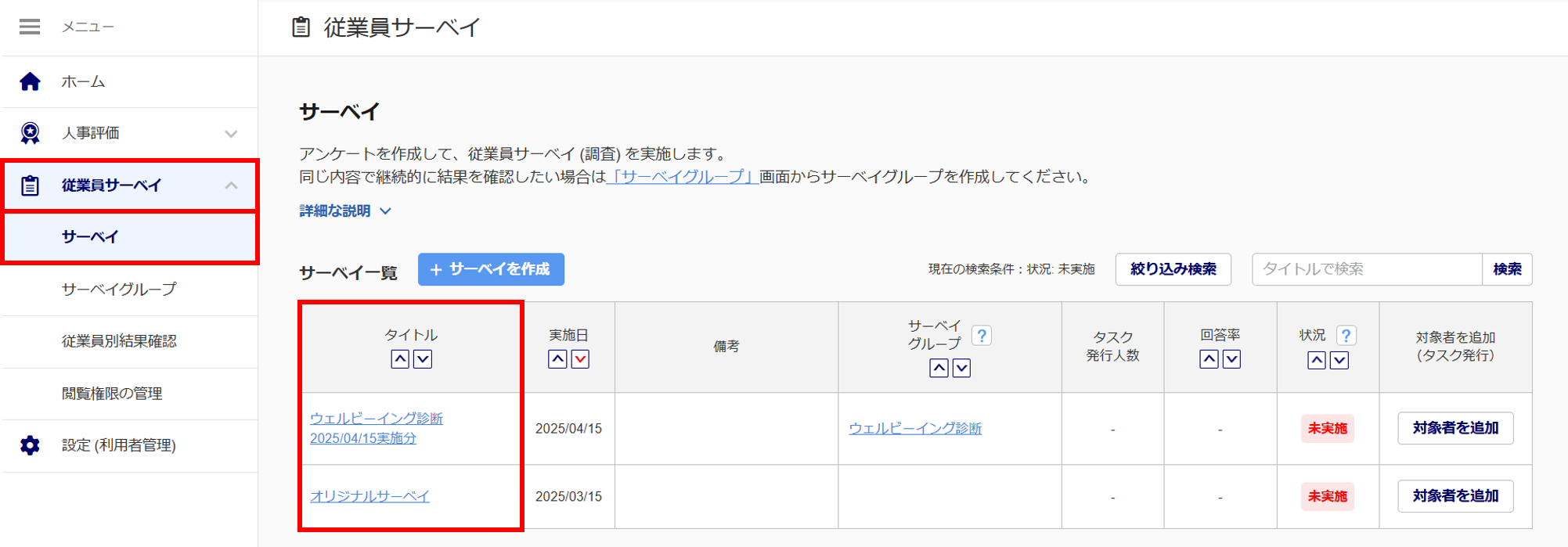
Task: Click help icon beside サーベイグループ header
Action: coord(981,336)
